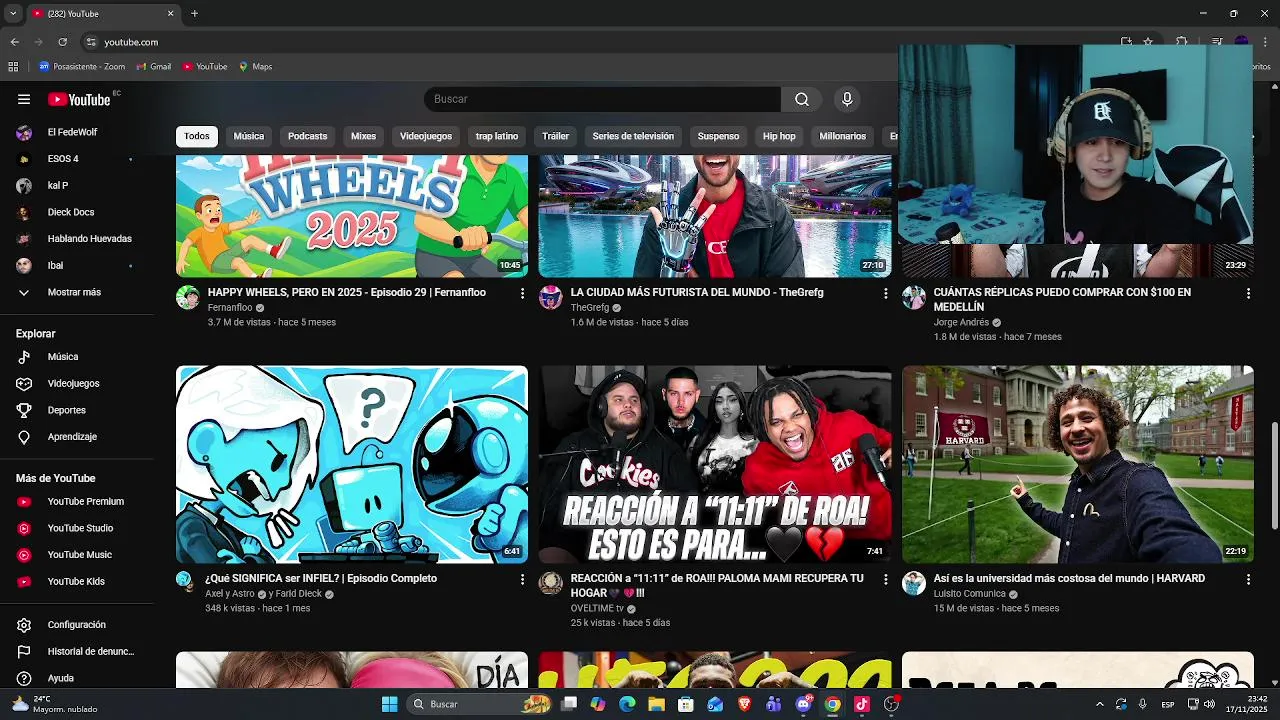Open Configuración settings gear
The width and height of the screenshot is (1280, 720).
pos(78,625)
